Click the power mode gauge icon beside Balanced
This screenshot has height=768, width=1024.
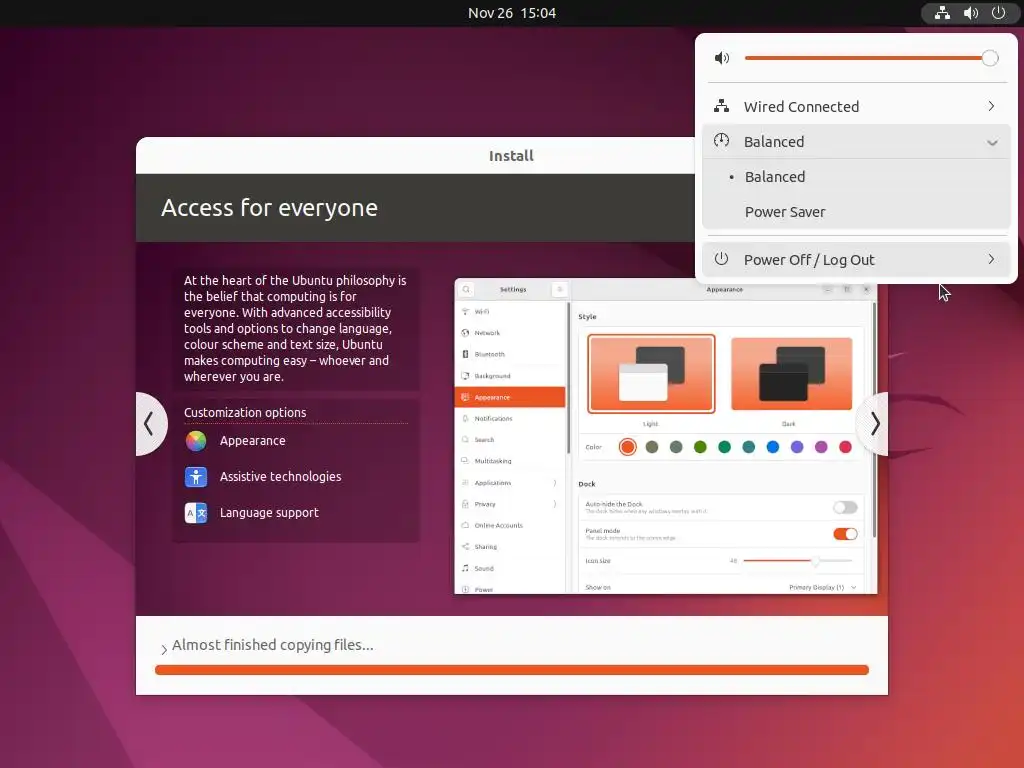(x=722, y=141)
